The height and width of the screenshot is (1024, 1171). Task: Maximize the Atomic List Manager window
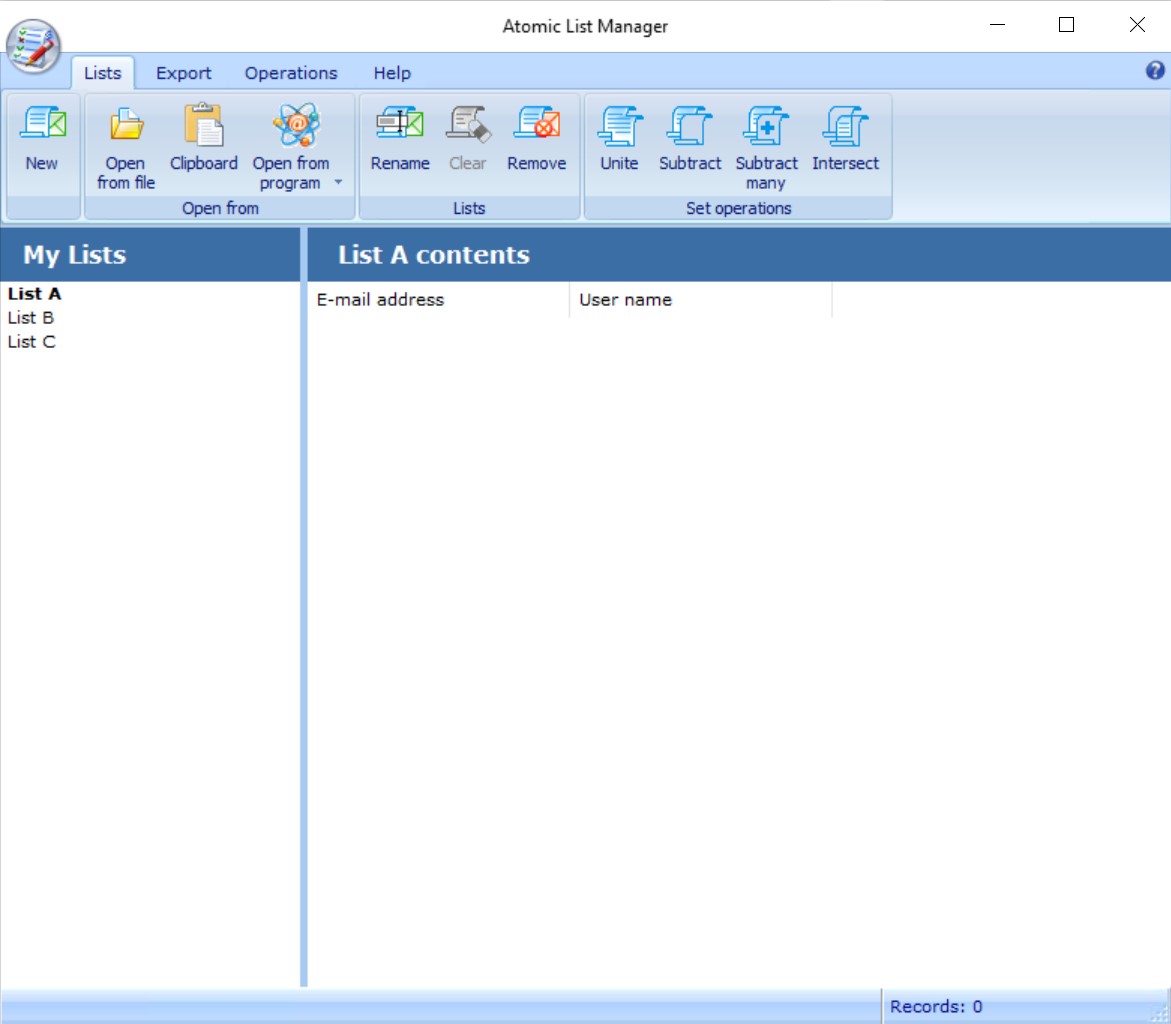[1066, 25]
